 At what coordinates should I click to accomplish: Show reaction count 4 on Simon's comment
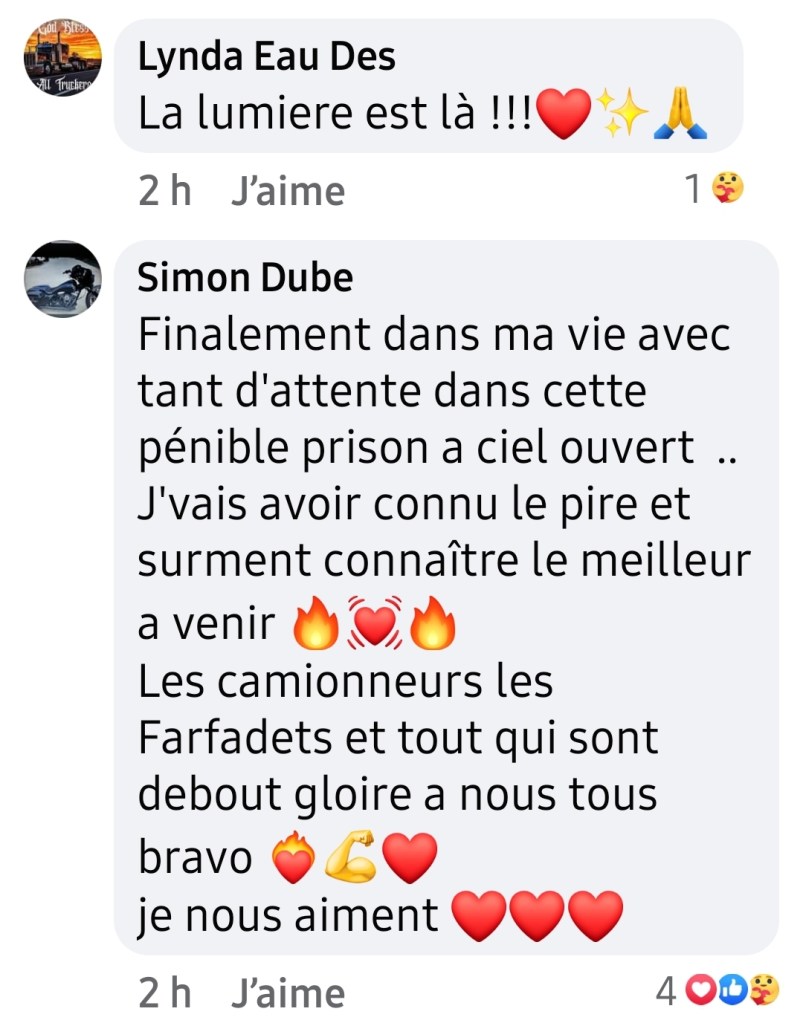666,992
